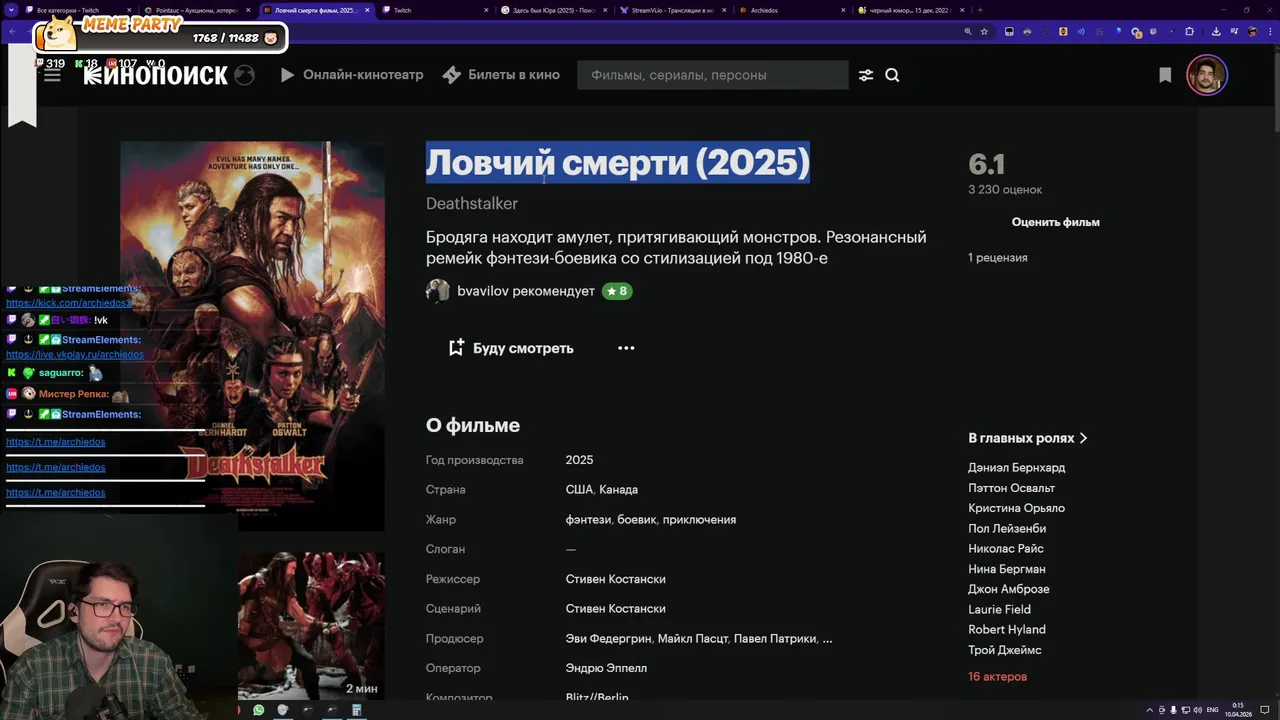Open user profile avatar on Kinopoisk
1280x720 pixels.
coord(1206,75)
